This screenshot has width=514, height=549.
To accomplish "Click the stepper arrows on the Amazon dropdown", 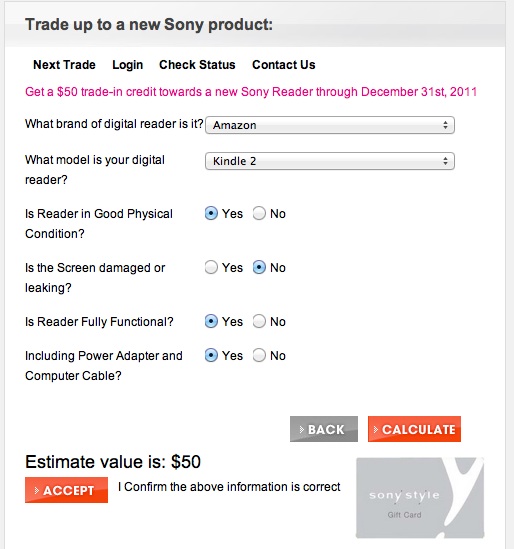I will [445, 125].
